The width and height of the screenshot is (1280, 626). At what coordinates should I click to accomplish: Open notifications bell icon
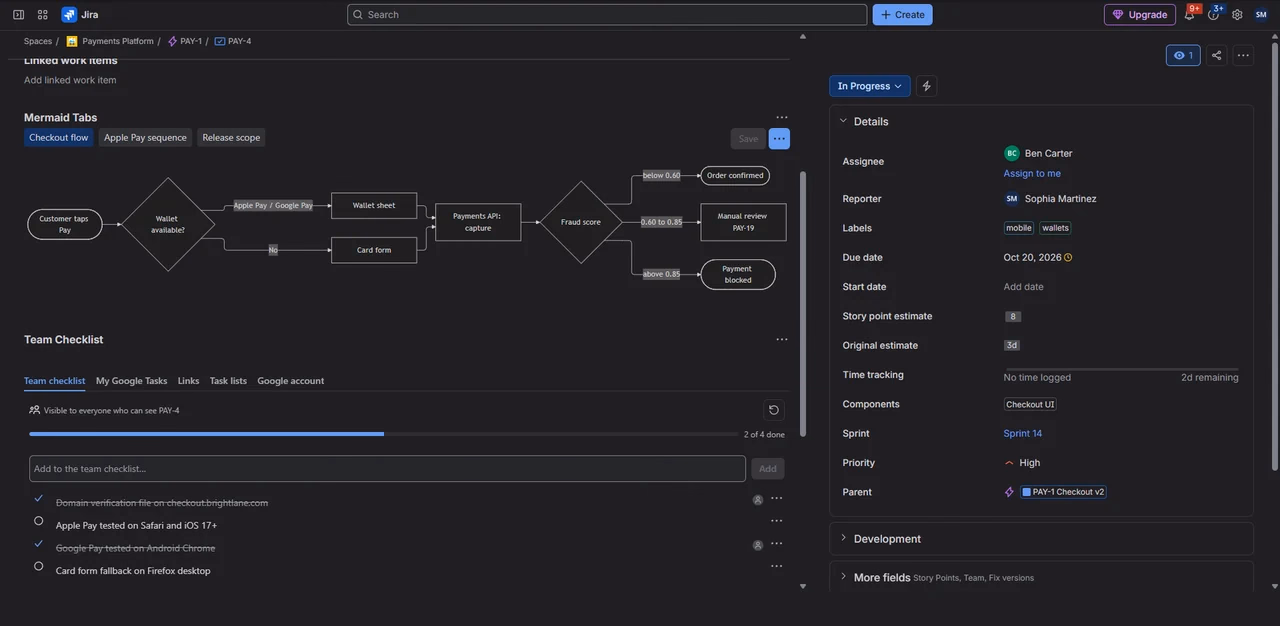(1189, 14)
